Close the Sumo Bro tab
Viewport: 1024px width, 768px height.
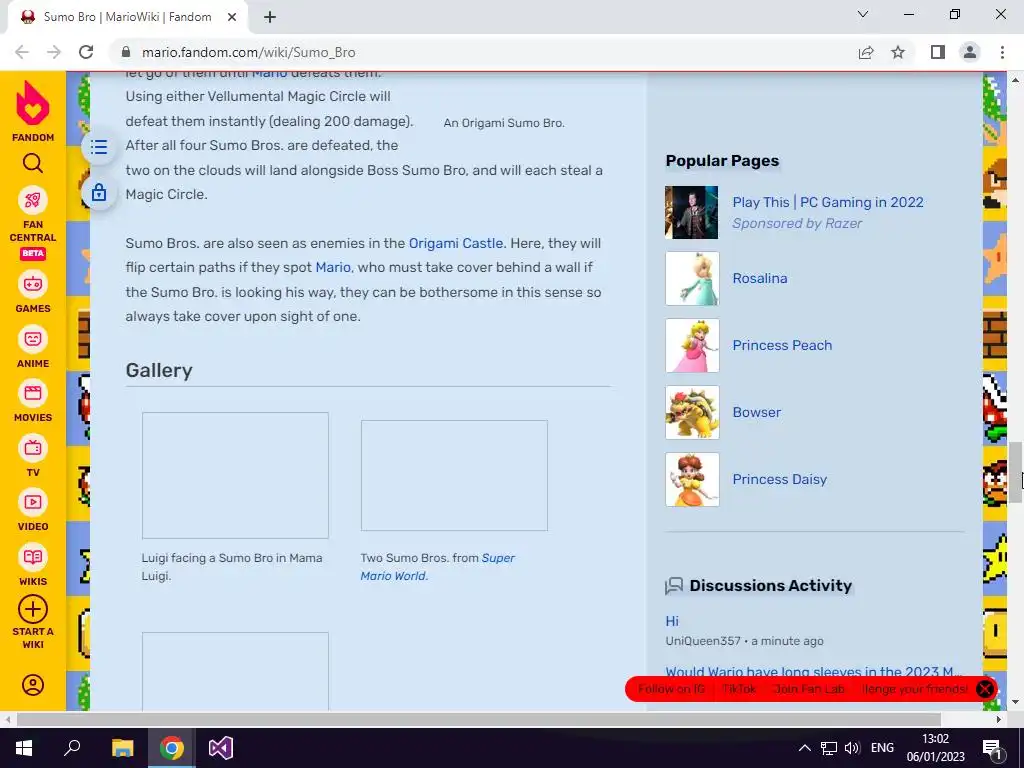coord(232,18)
